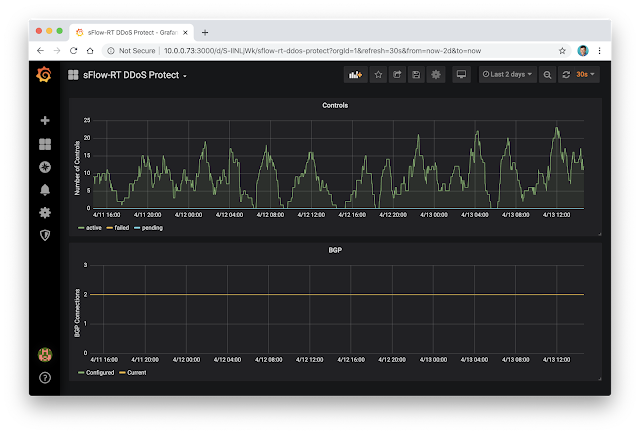This screenshot has width=640, height=434.
Task: Click the browser Back arrow
Action: click(40, 51)
